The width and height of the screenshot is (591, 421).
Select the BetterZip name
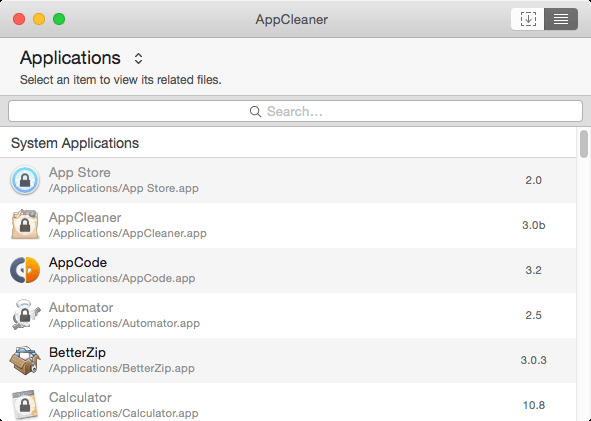[77, 352]
